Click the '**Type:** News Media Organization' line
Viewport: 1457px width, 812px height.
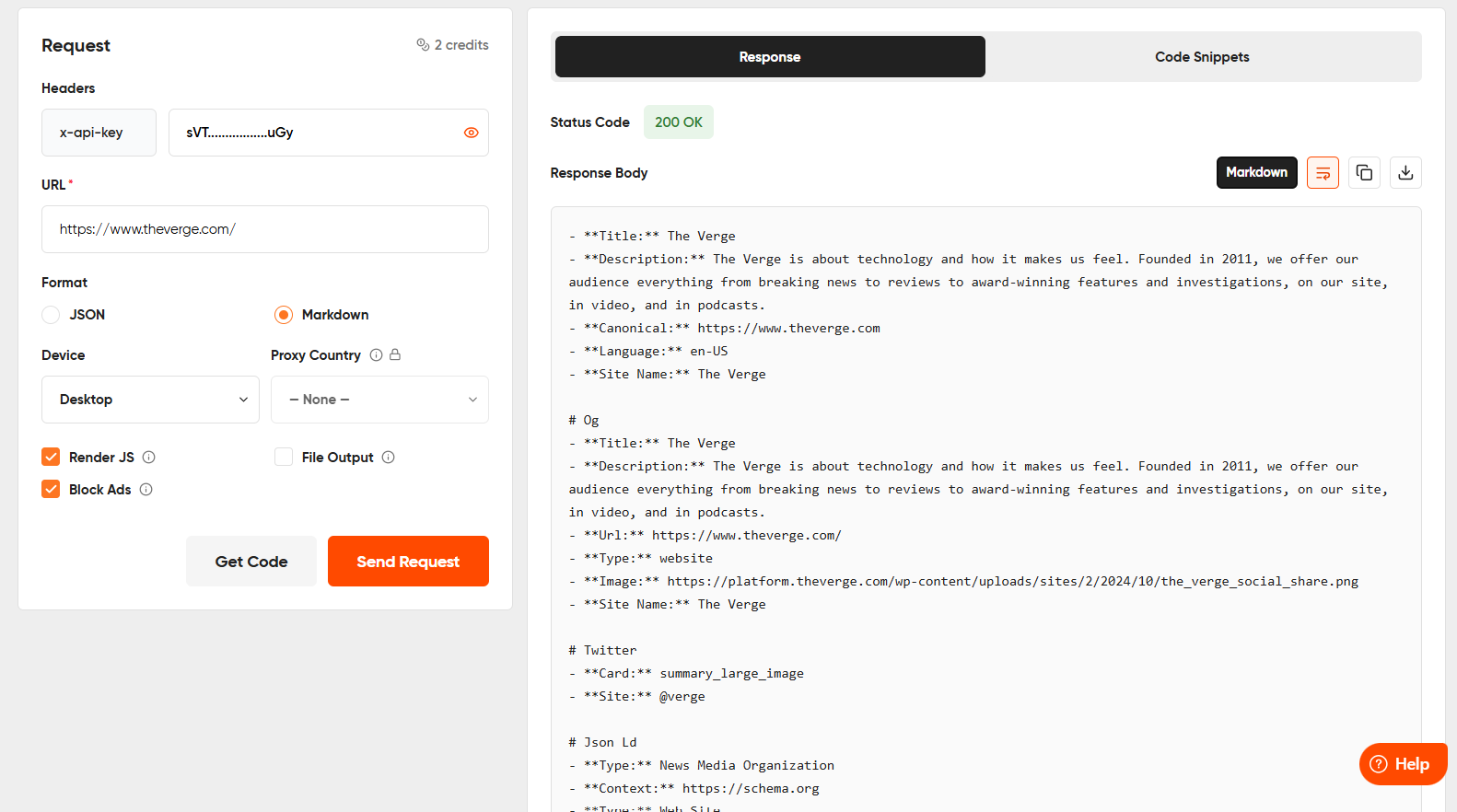click(702, 765)
